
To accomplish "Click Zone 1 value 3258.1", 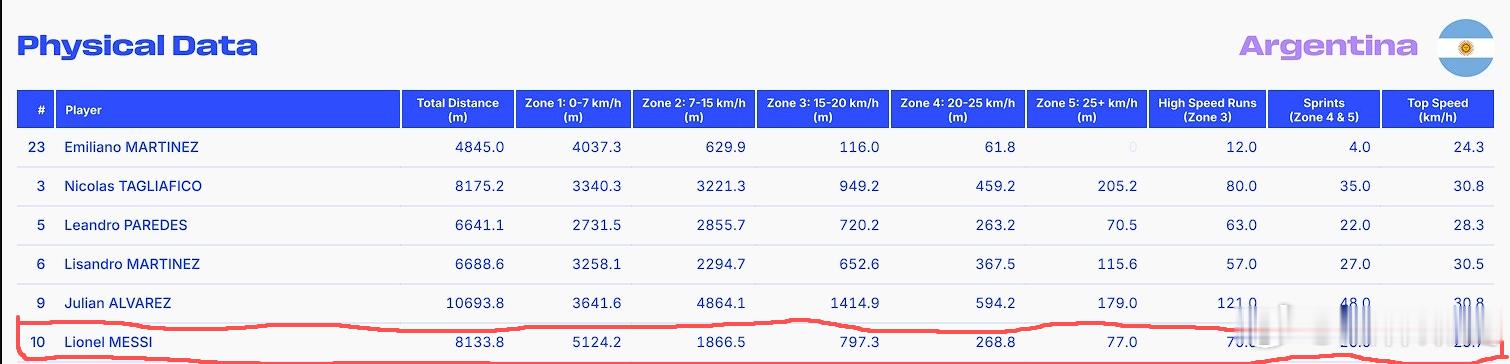I will click(597, 264).
